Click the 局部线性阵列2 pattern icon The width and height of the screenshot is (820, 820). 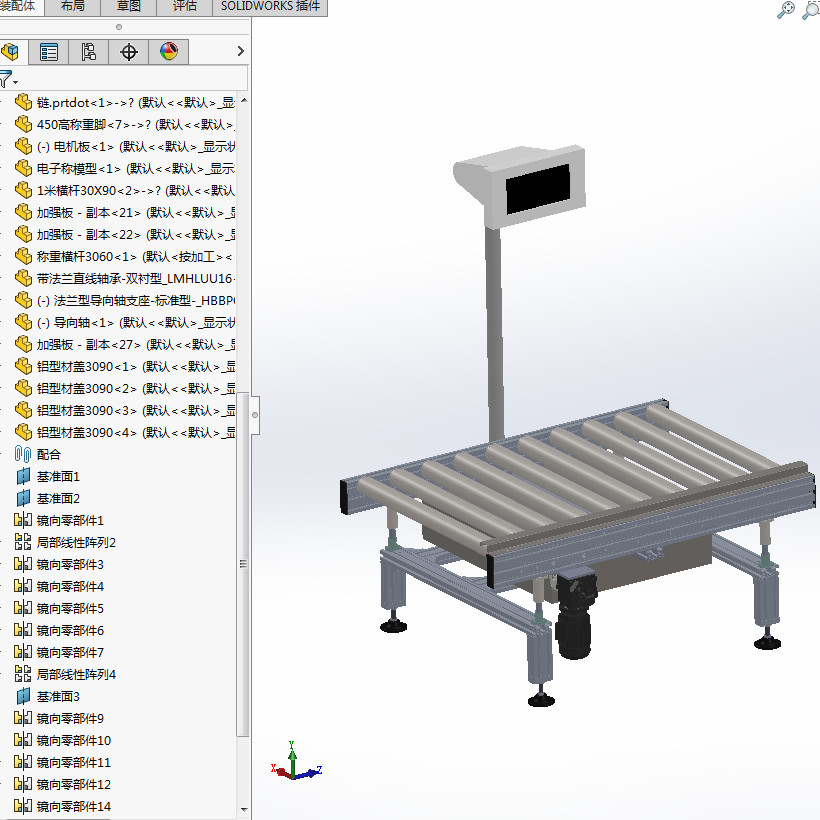point(23,542)
